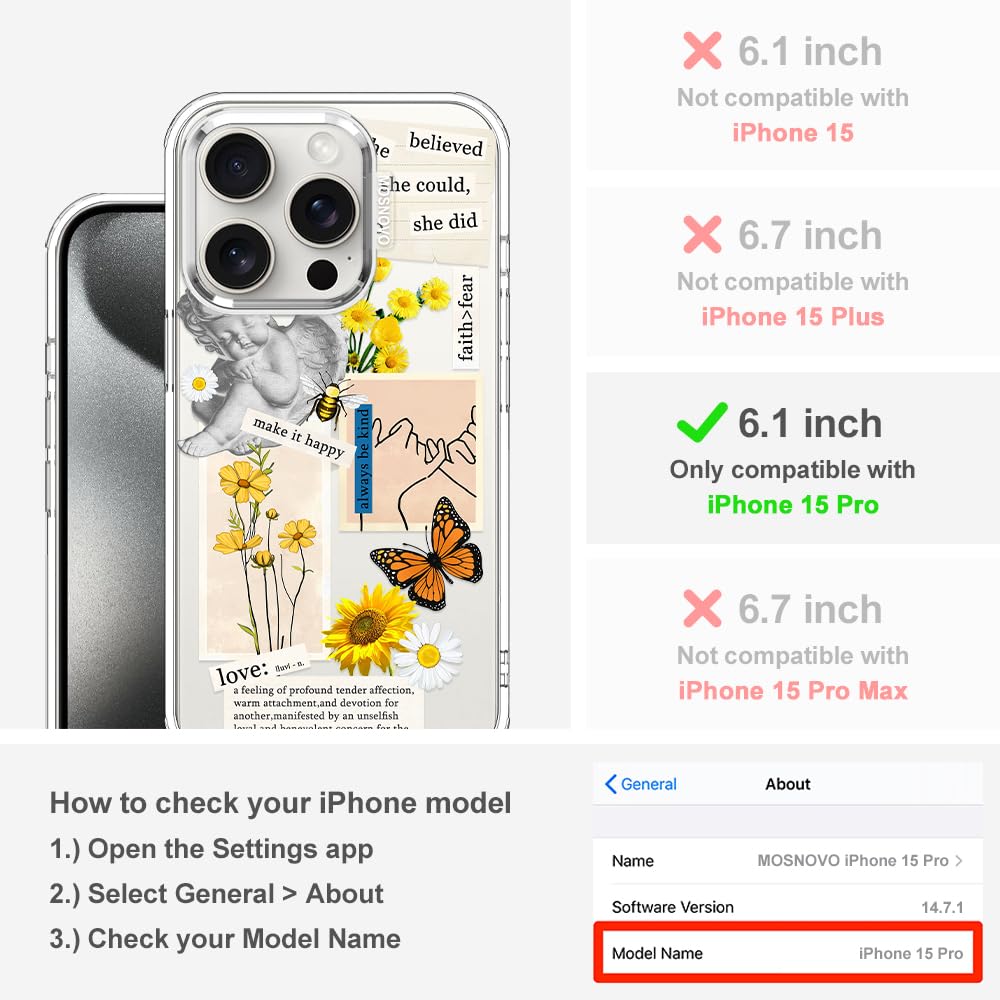Click the red X beside iPhone 15 Plus
This screenshot has height=1000, width=1000.
[702, 235]
